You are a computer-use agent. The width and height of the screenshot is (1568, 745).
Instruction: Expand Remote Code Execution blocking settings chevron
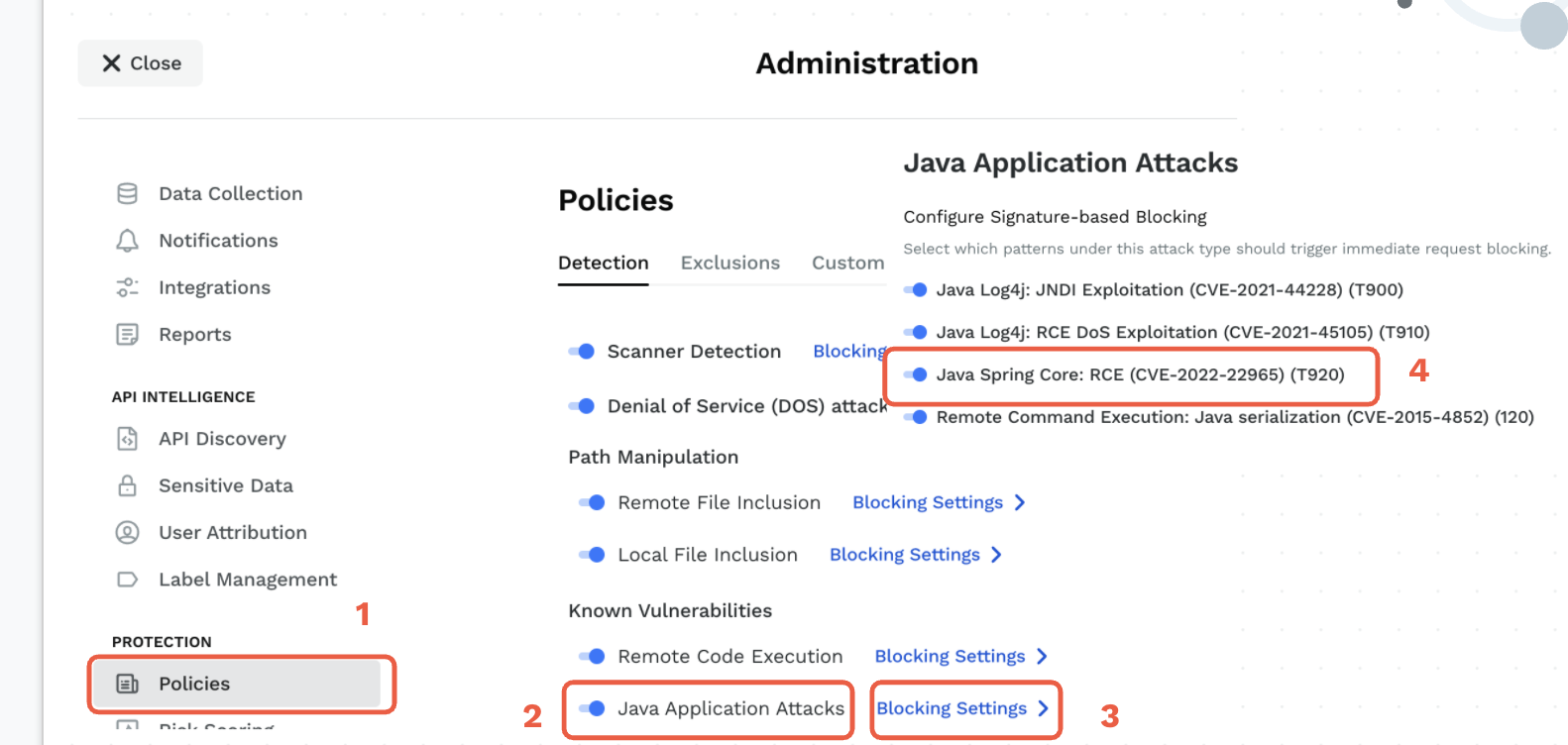point(1042,656)
